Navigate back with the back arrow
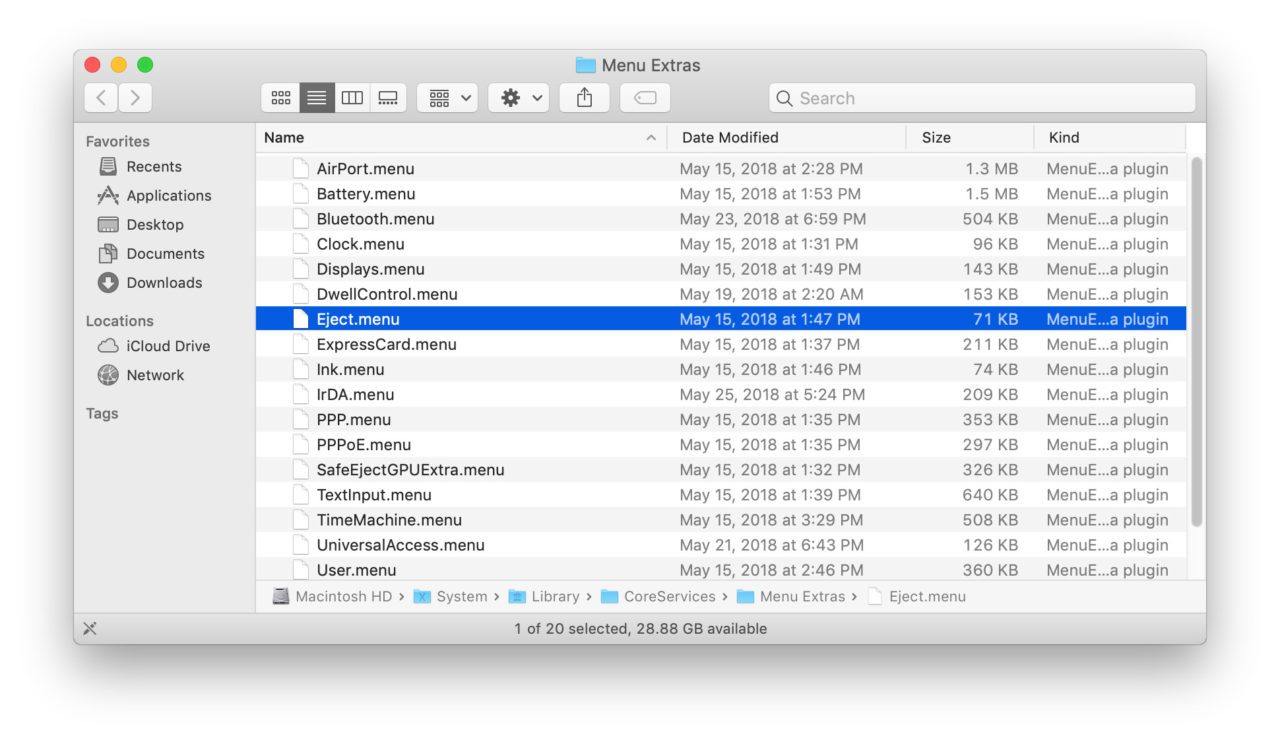1280x742 pixels. pos(100,97)
